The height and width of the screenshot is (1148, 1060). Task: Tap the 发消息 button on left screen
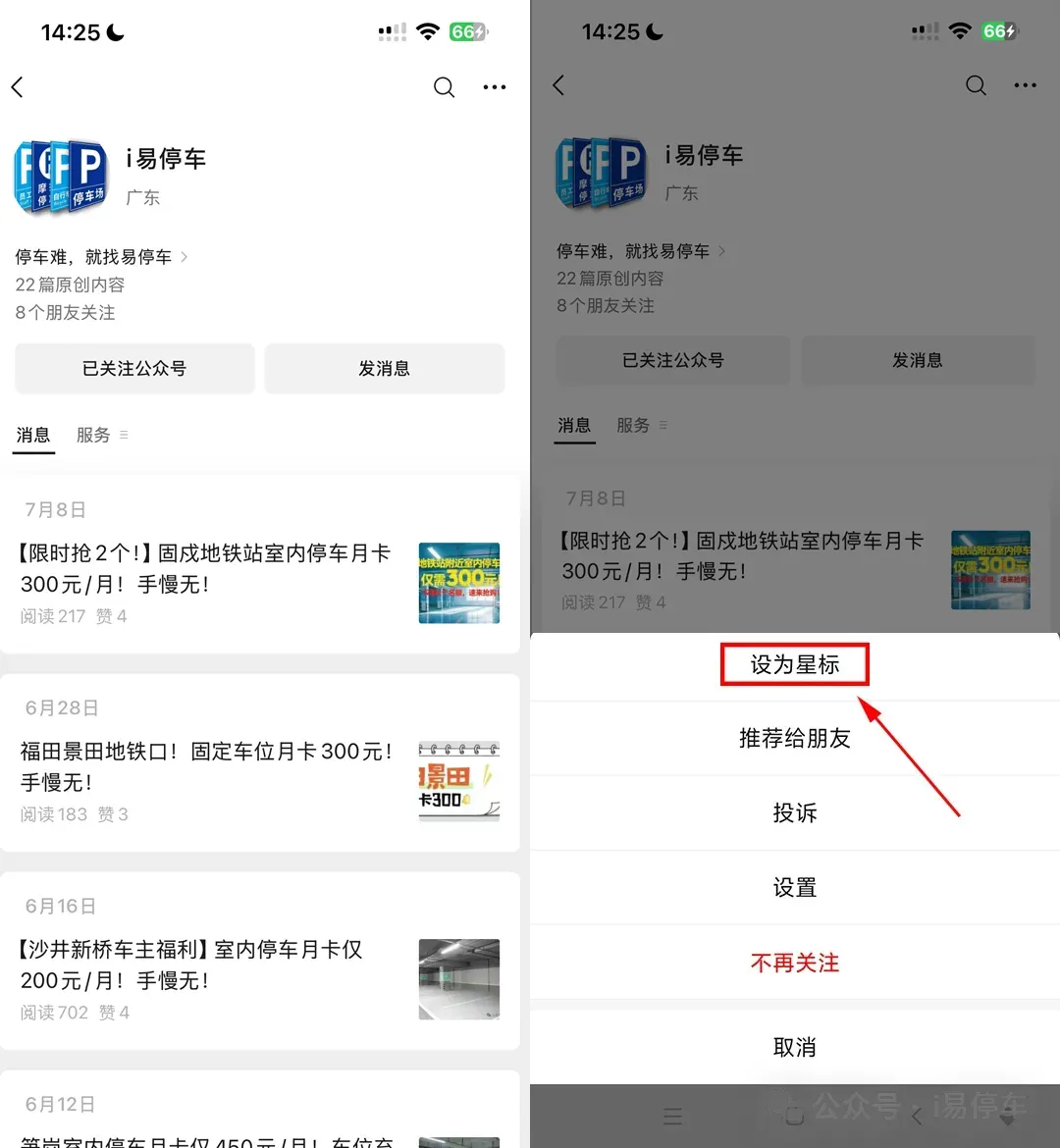coord(385,368)
